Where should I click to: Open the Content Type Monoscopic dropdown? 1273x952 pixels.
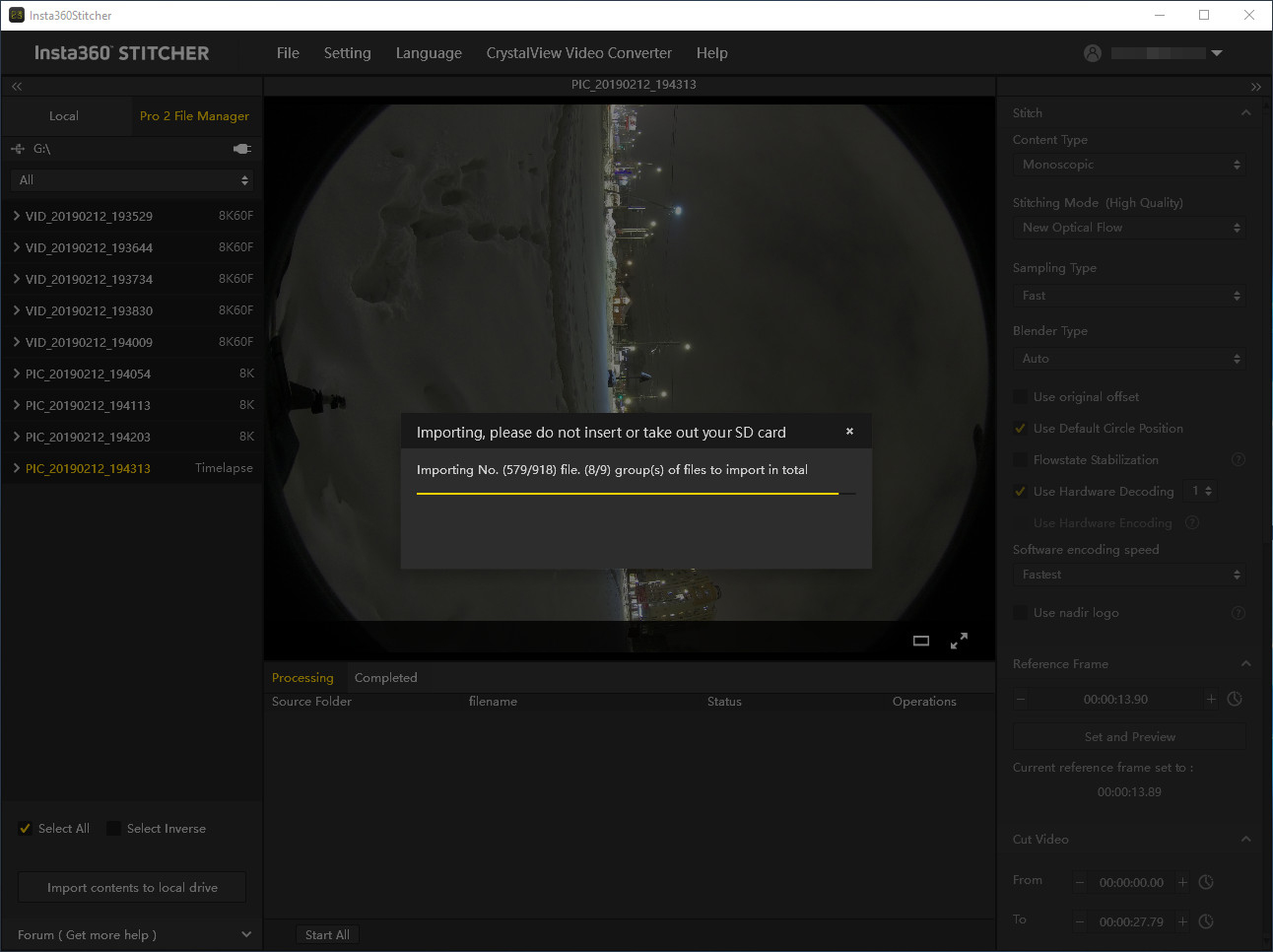coord(1129,165)
